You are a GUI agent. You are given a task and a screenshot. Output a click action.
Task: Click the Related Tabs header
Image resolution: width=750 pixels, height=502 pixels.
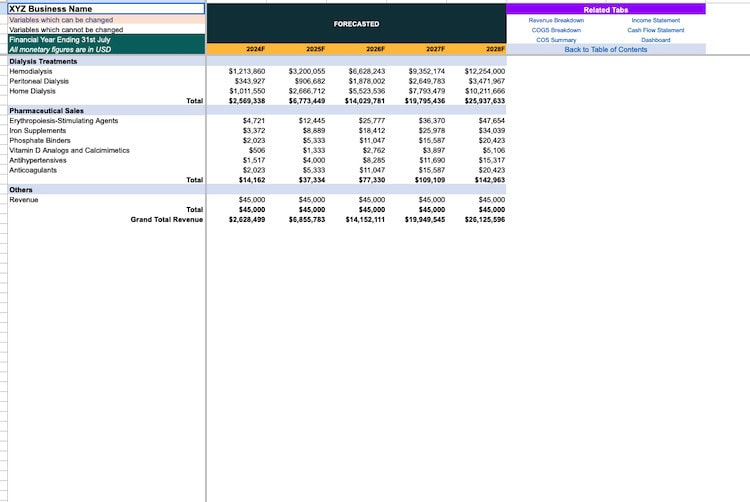[x=606, y=10]
